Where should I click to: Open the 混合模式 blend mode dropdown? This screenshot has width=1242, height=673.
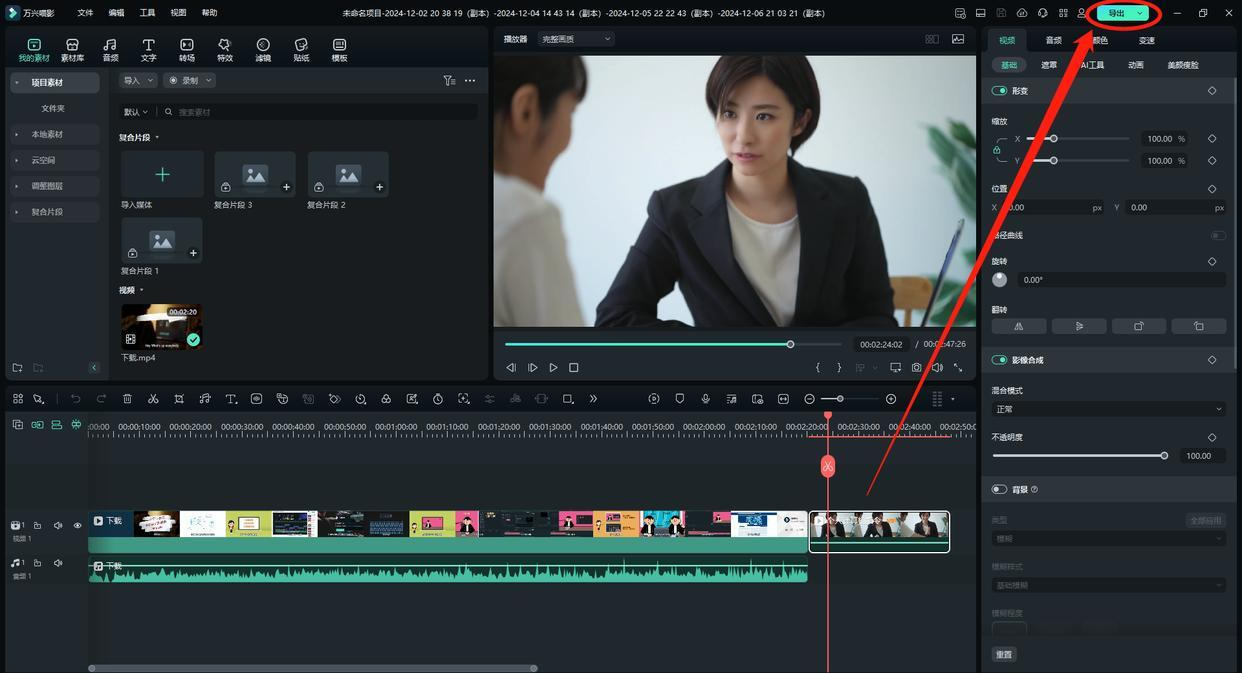[x=1107, y=409]
